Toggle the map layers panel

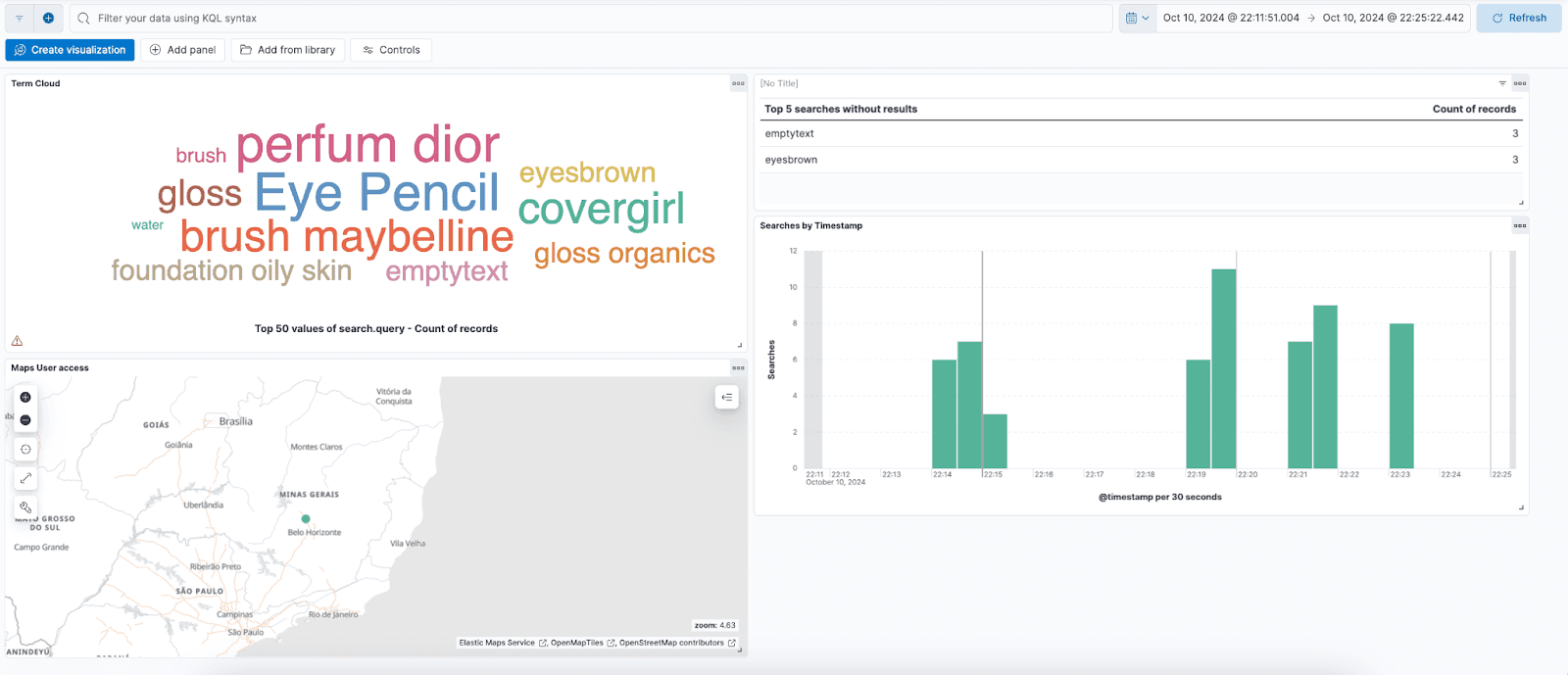click(726, 397)
